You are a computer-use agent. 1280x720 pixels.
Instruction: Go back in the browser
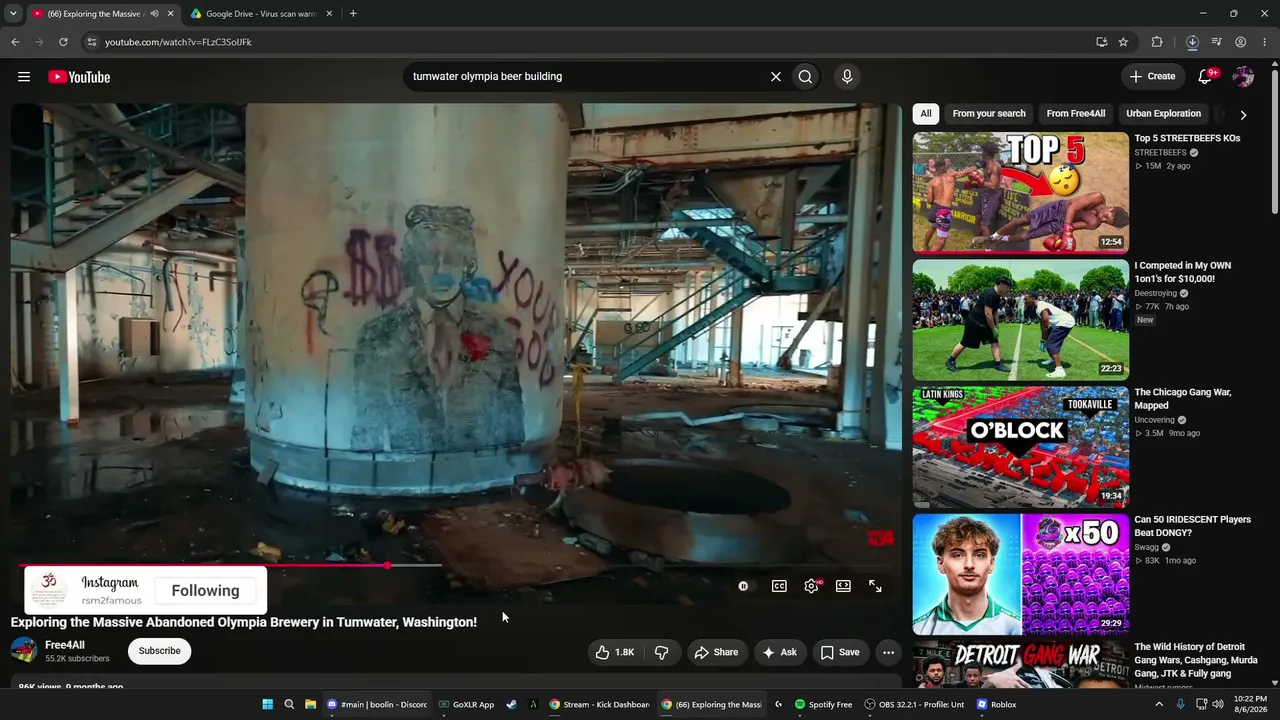tap(15, 42)
